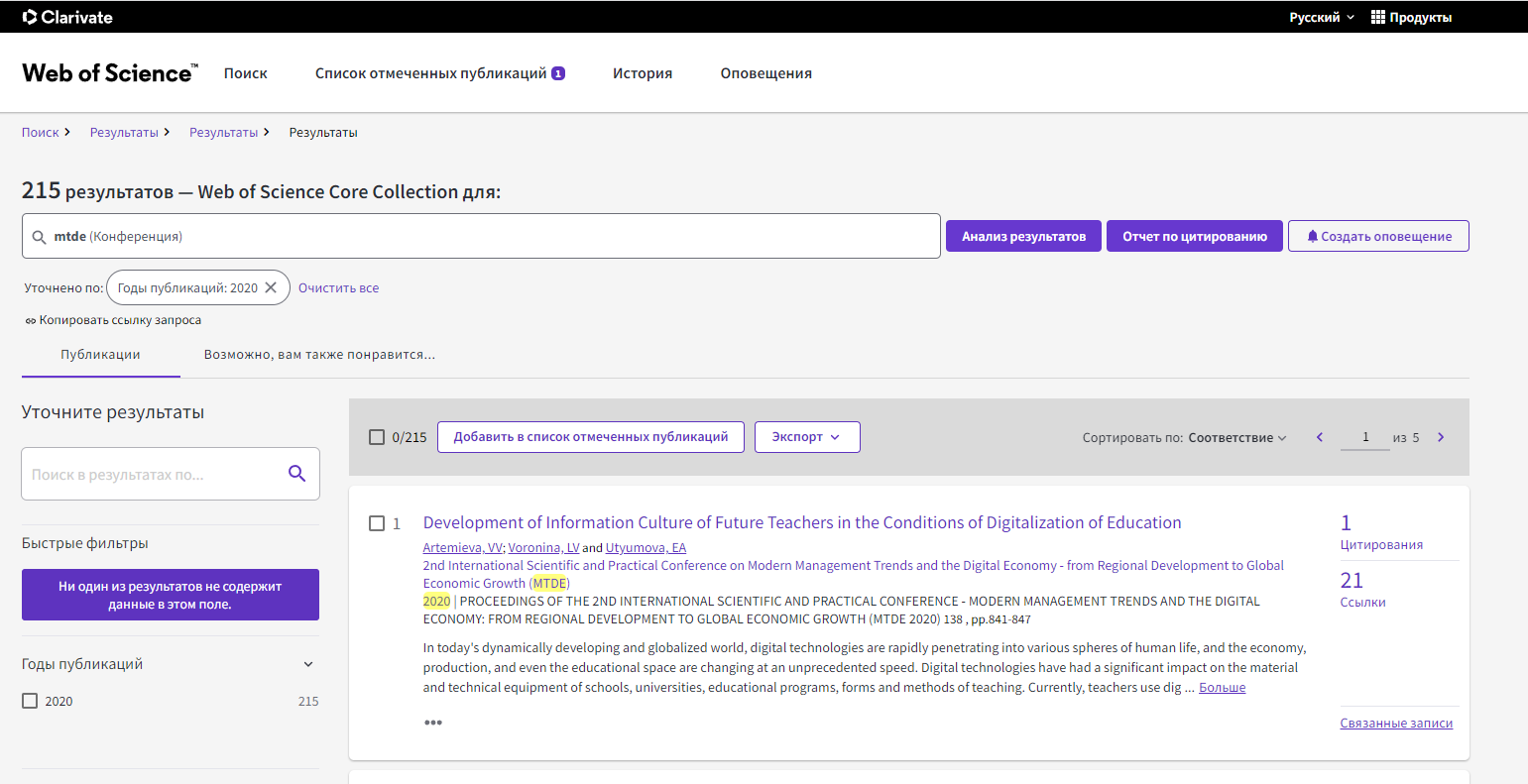Click the Clarivate logo icon

pyautogui.click(x=30, y=17)
